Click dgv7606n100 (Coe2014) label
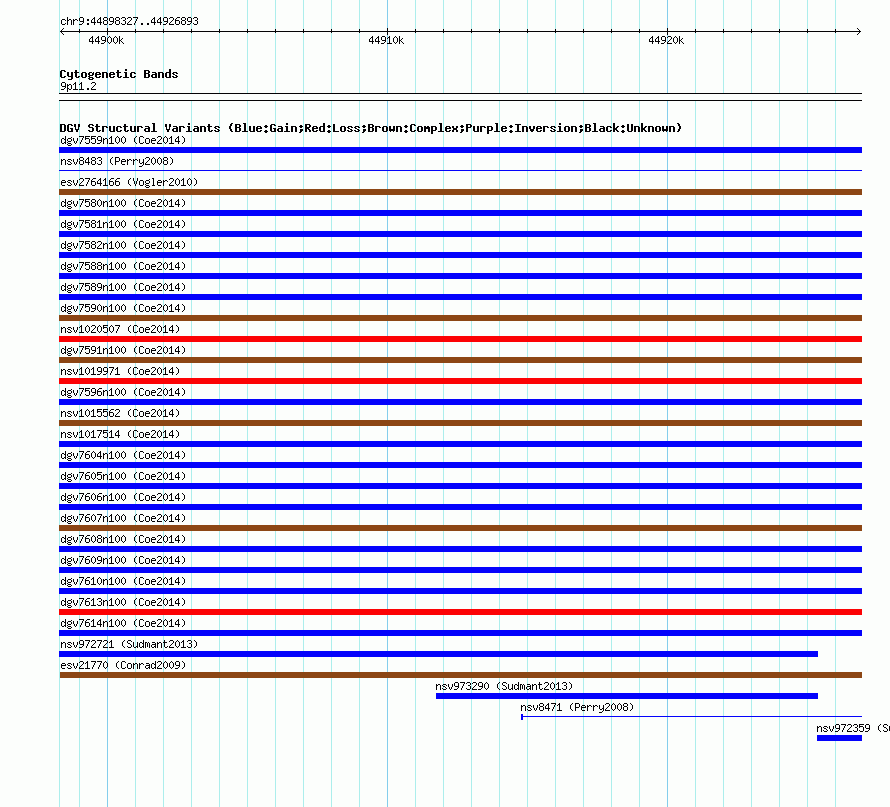890x807 pixels. (x=123, y=497)
